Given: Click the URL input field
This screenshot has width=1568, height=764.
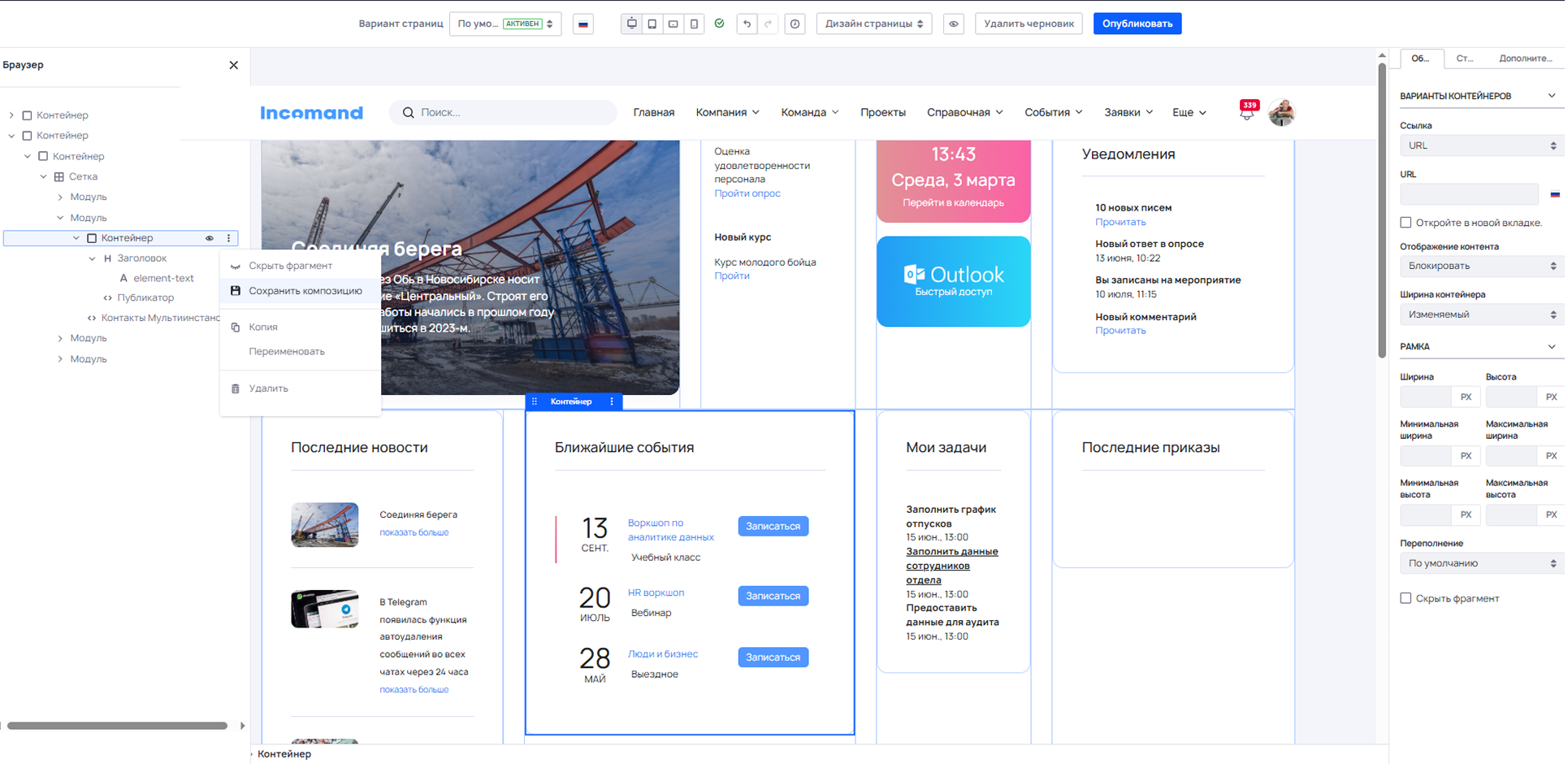Looking at the screenshot, I should tap(1468, 194).
